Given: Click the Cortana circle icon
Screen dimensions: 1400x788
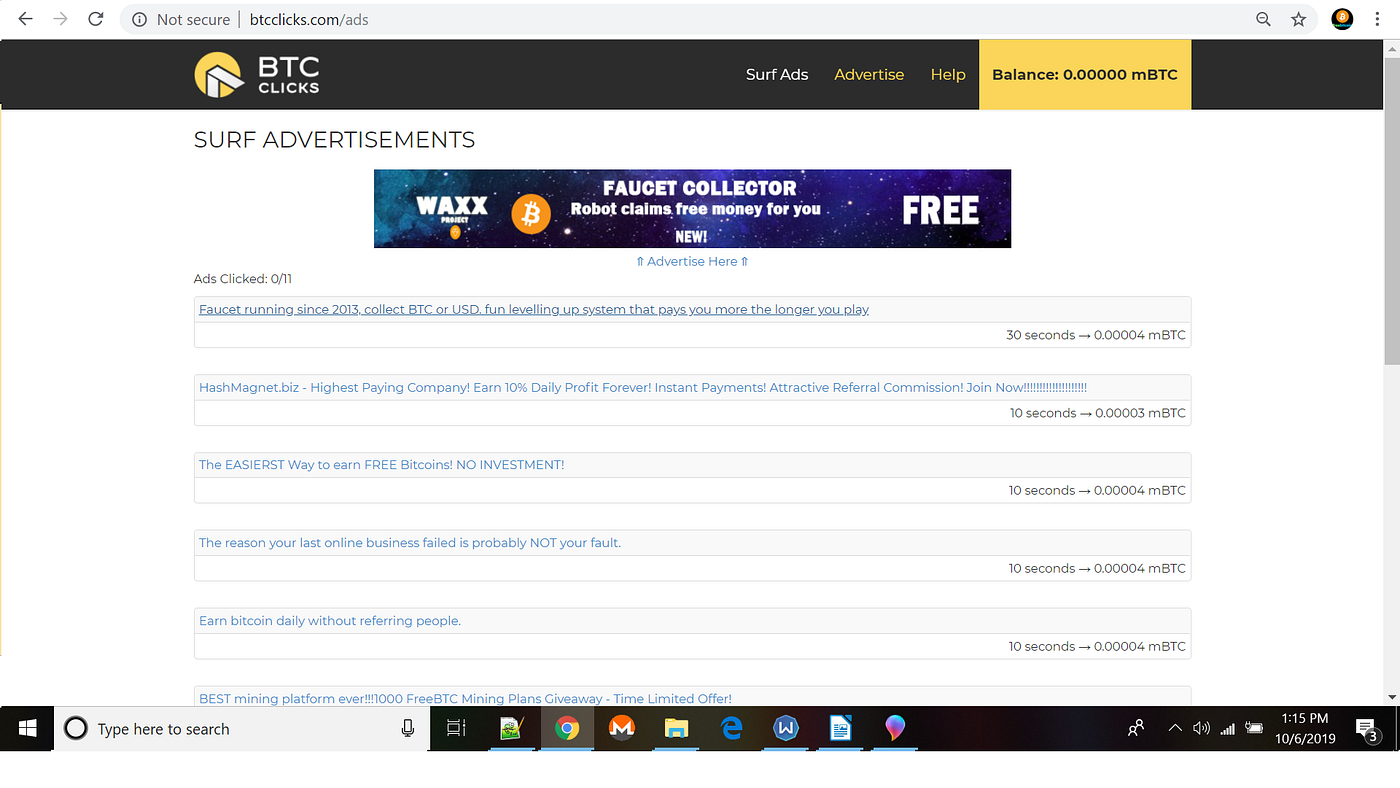Looking at the screenshot, I should pos(76,729).
